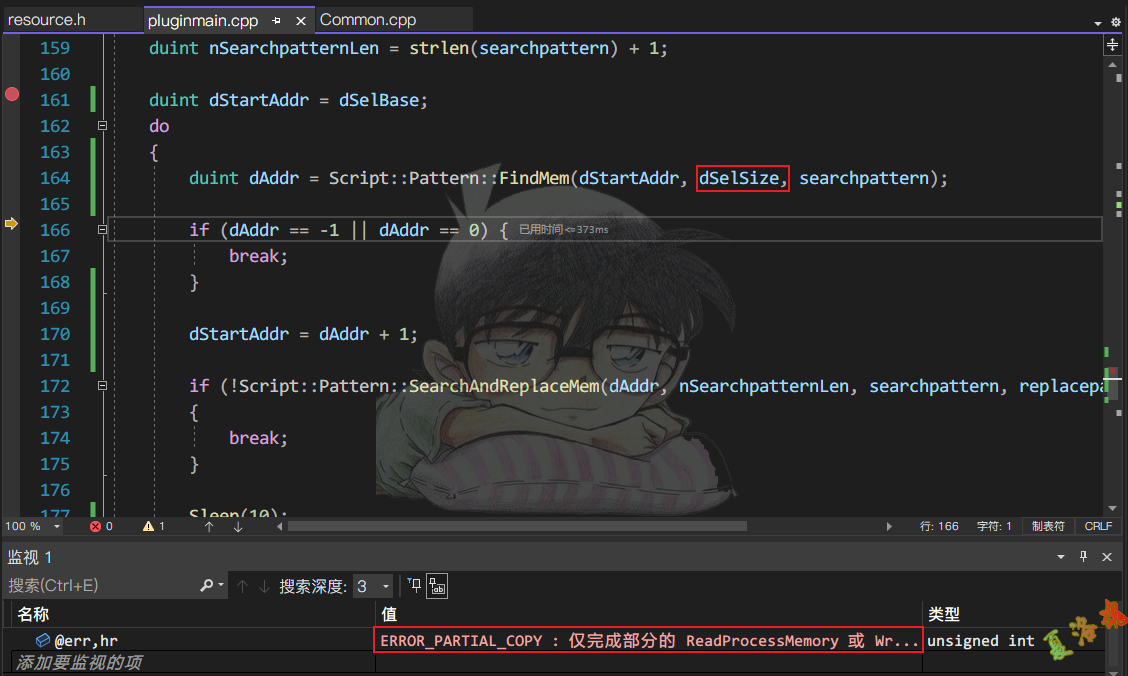Click the next-result down arrow in Watch search bar
The height and width of the screenshot is (676, 1128).
click(x=264, y=586)
